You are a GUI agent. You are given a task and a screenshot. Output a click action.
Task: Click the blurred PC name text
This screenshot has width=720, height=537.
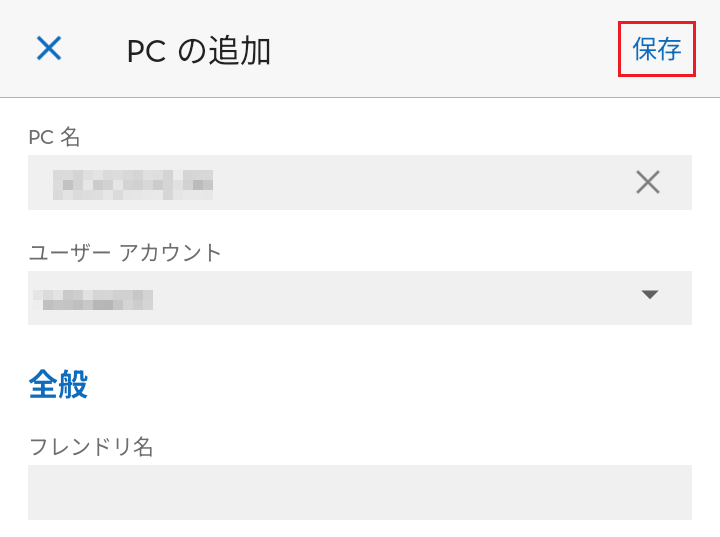133,183
